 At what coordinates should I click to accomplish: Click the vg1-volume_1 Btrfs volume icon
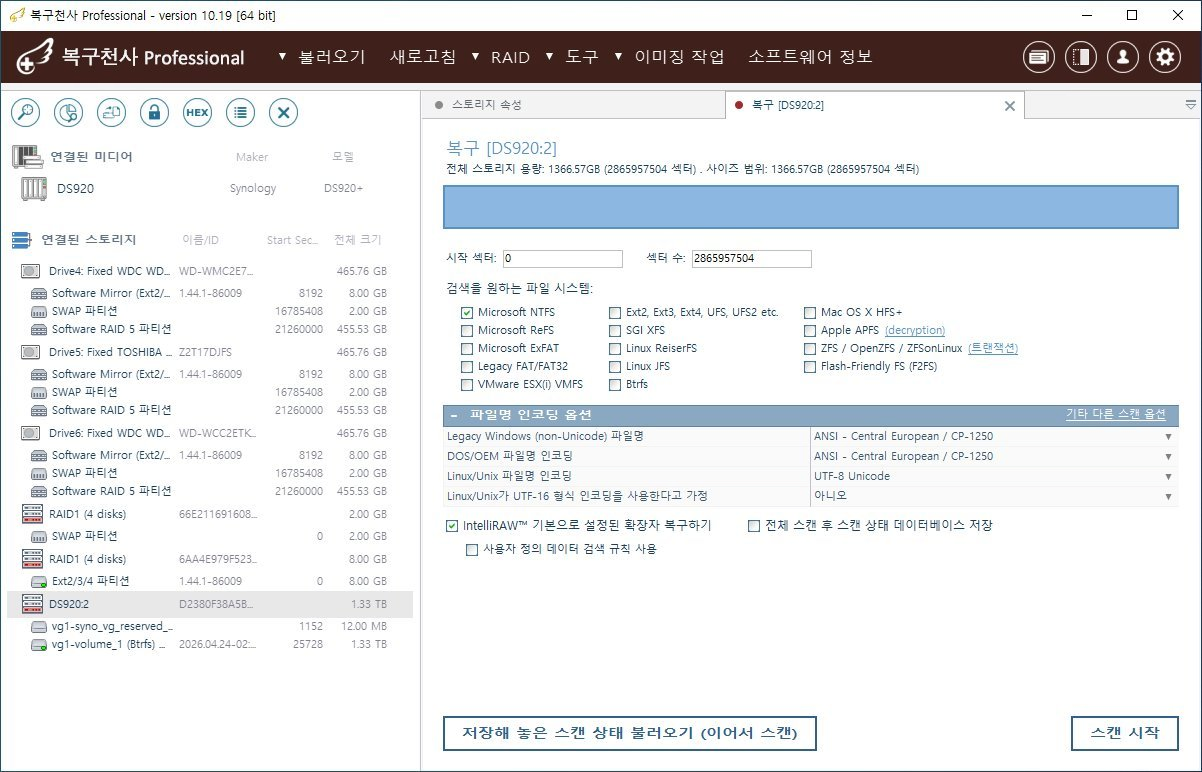[x=39, y=645]
